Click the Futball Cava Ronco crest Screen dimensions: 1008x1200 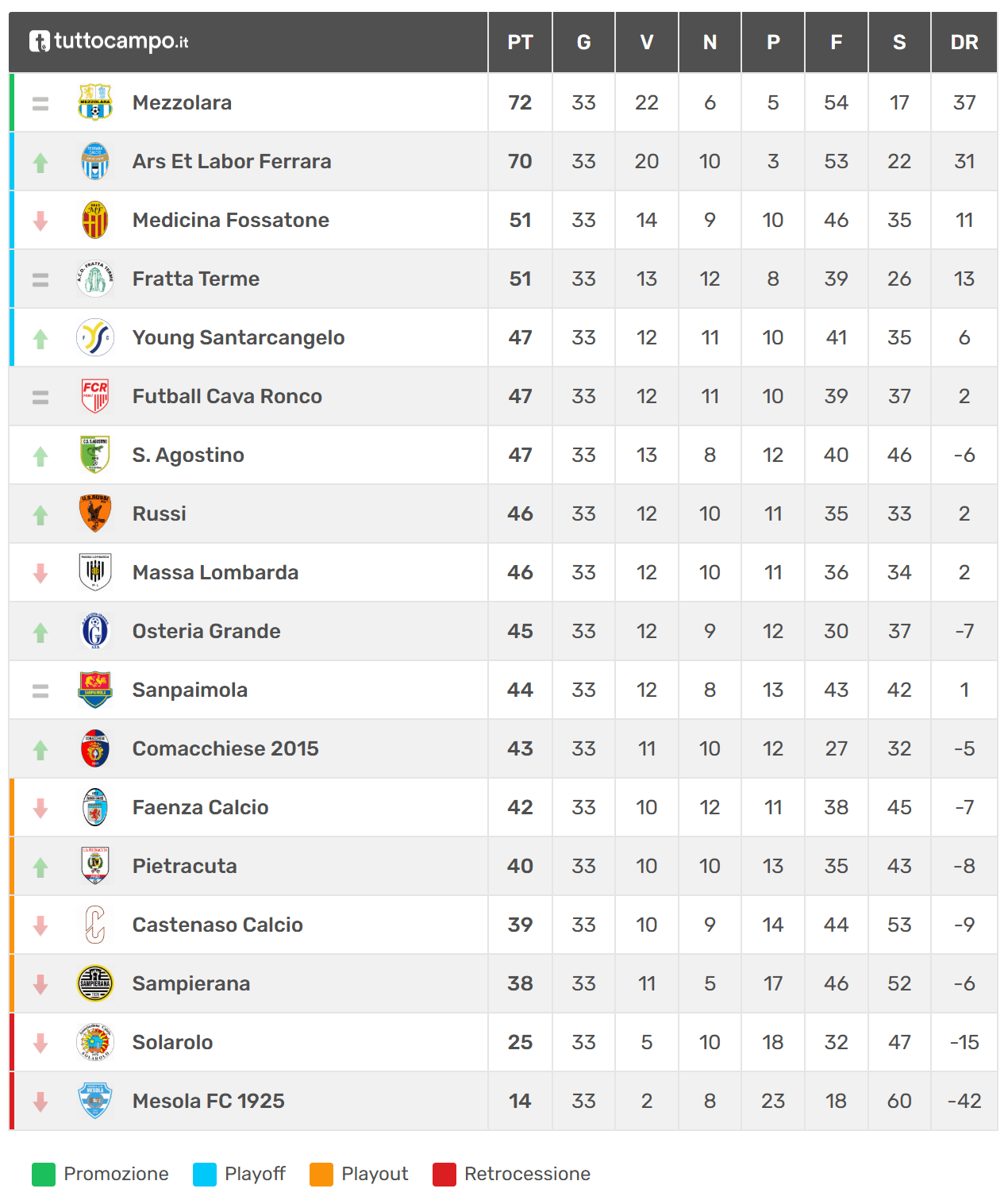pyautogui.click(x=95, y=396)
